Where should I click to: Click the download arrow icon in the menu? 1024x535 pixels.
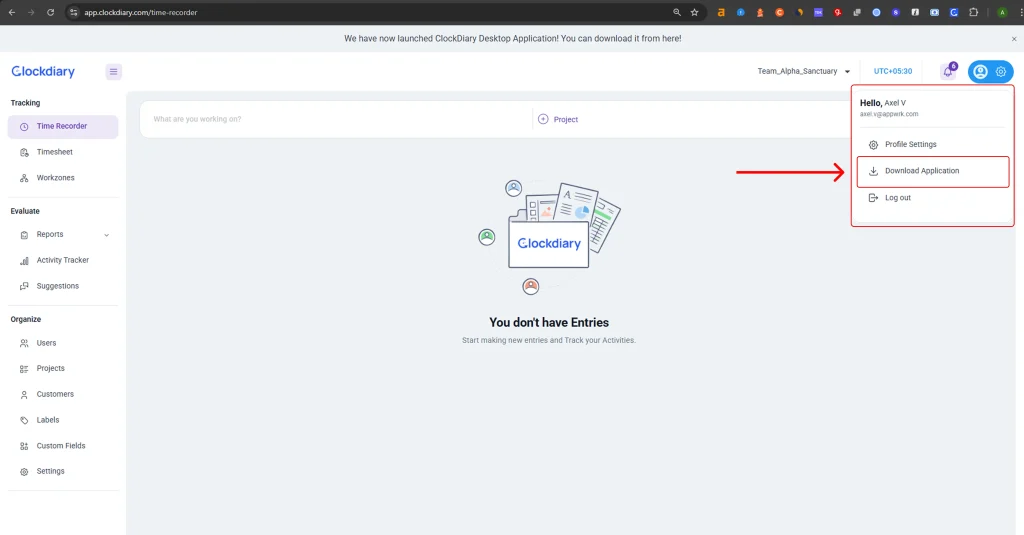point(873,171)
